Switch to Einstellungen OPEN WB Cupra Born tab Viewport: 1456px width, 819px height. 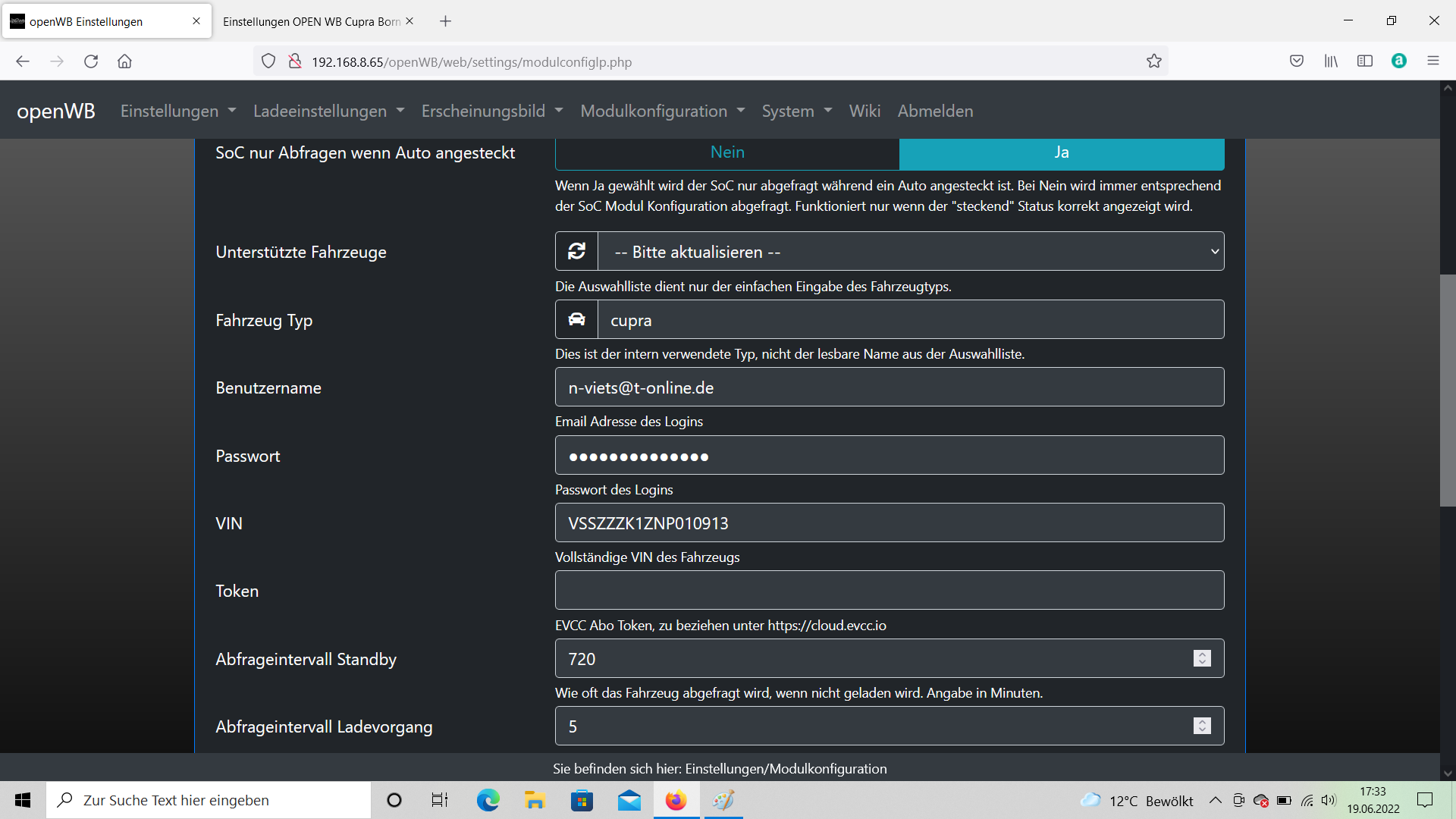pos(311,21)
